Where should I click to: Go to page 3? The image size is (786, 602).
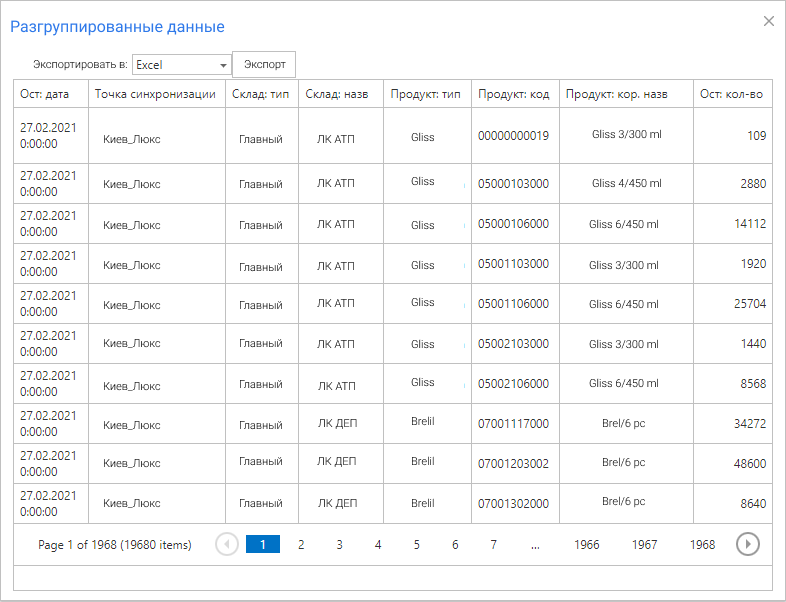339,544
